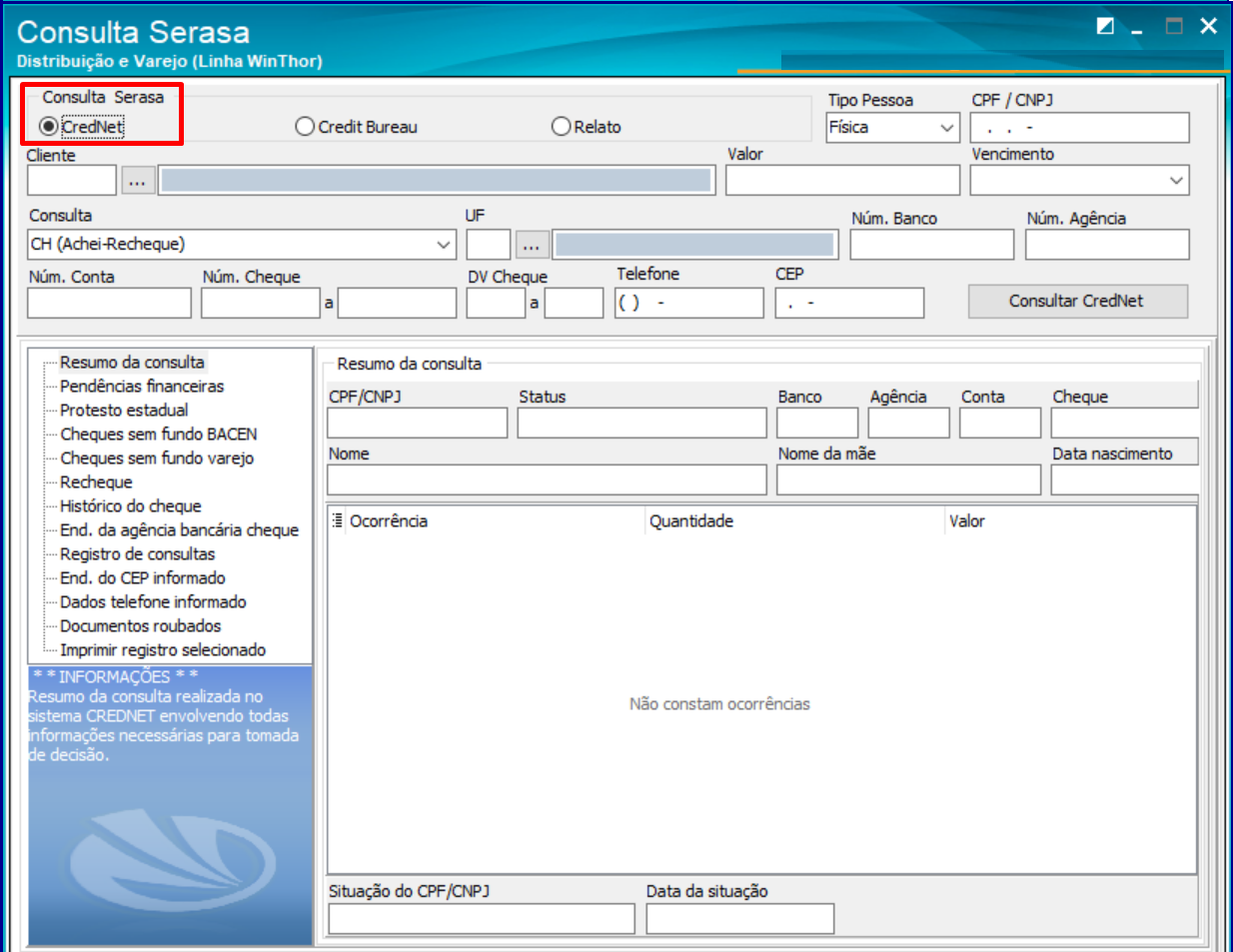Click the Cliente lookup ellipsis button
This screenshot has width=1233, height=952.
tap(138, 181)
